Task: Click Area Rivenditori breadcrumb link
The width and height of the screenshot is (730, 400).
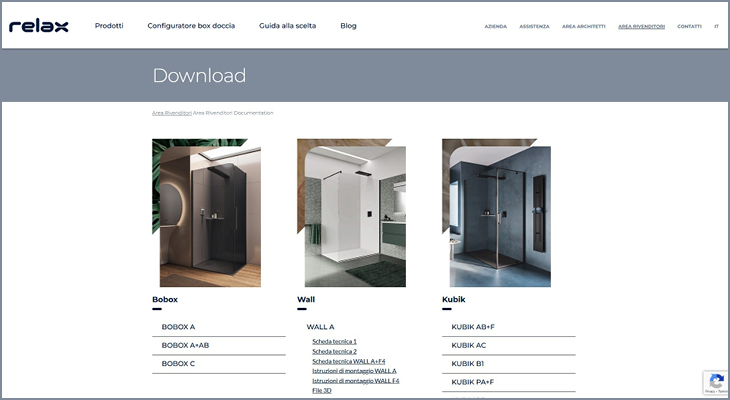Action: 171,113
